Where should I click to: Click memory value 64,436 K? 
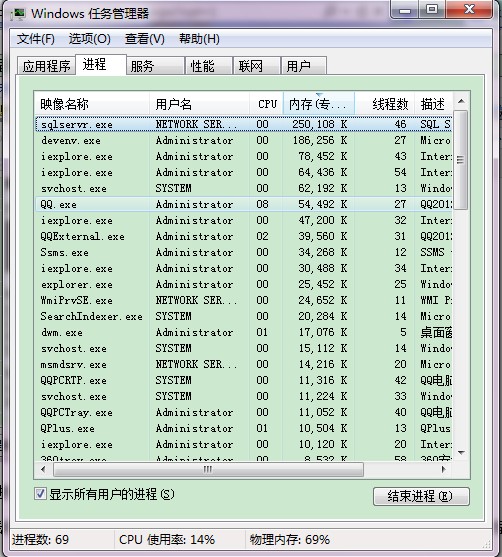point(323,172)
